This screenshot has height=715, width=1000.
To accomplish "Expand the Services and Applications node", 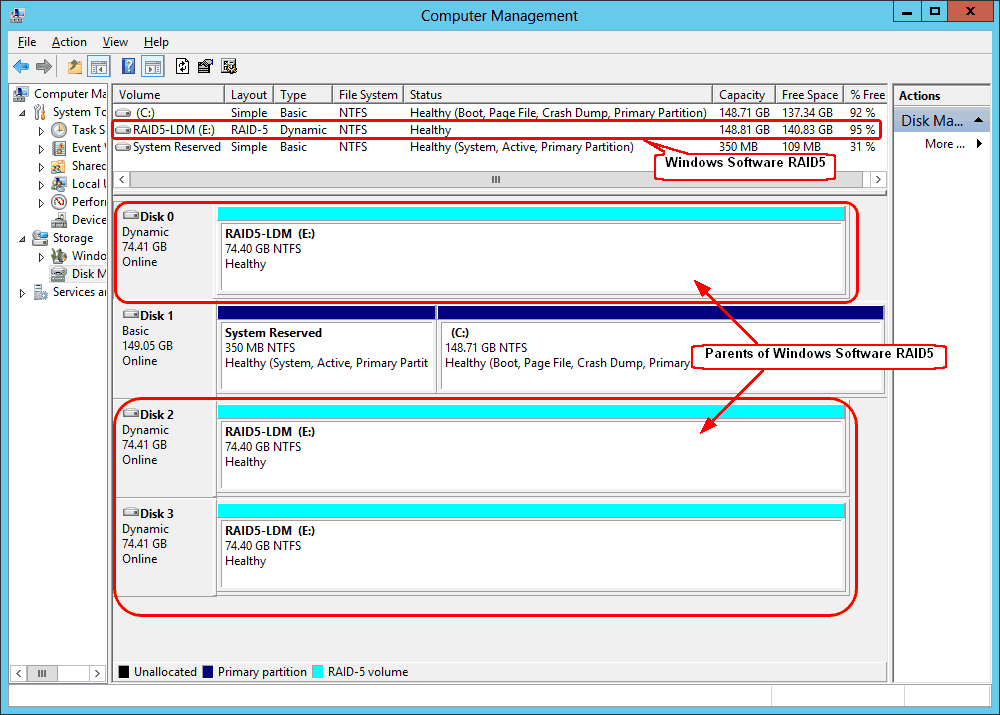I will click(x=23, y=293).
